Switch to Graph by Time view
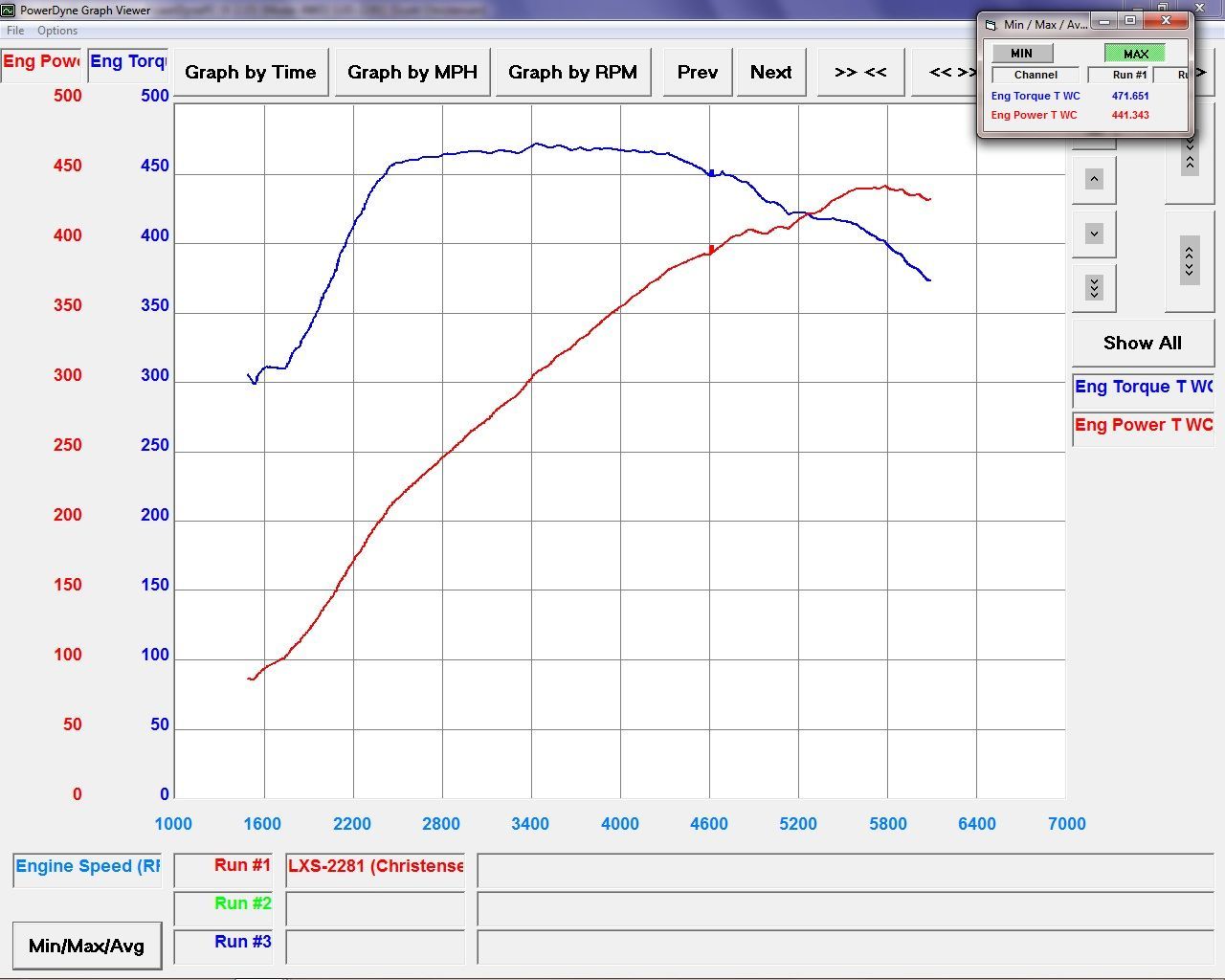This screenshot has width=1225, height=980. [250, 73]
